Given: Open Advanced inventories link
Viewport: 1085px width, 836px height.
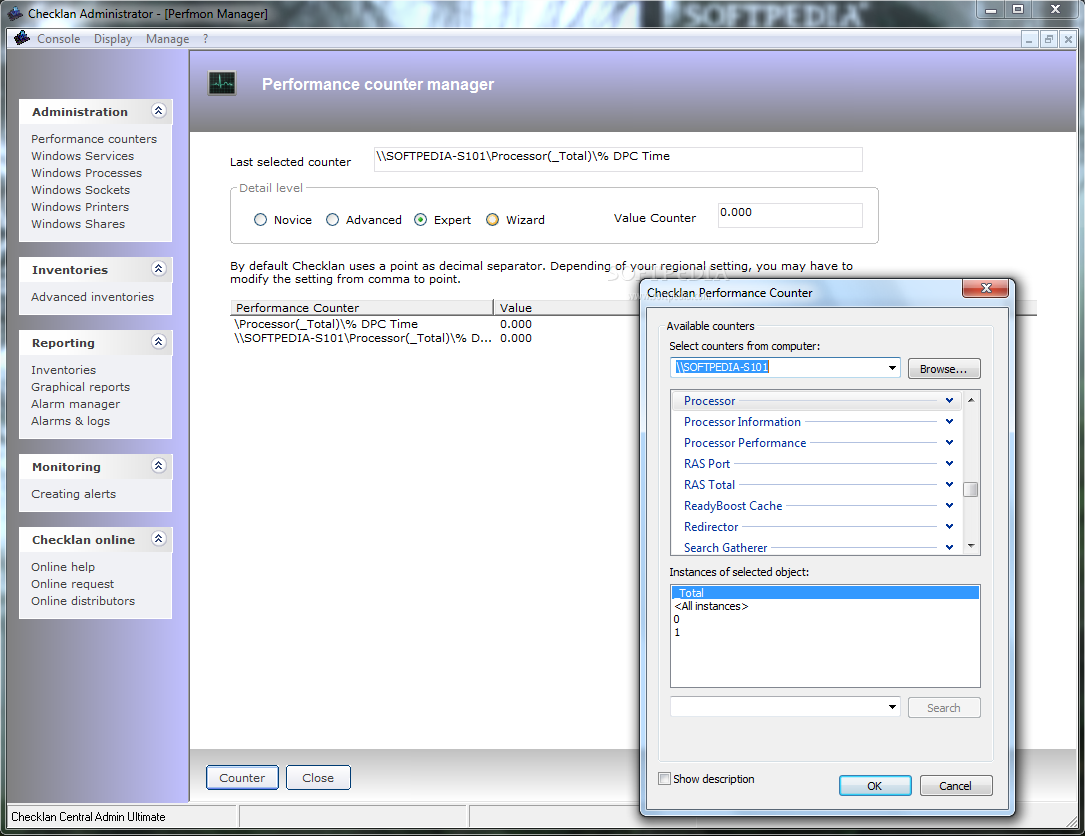Looking at the screenshot, I should click(x=93, y=297).
